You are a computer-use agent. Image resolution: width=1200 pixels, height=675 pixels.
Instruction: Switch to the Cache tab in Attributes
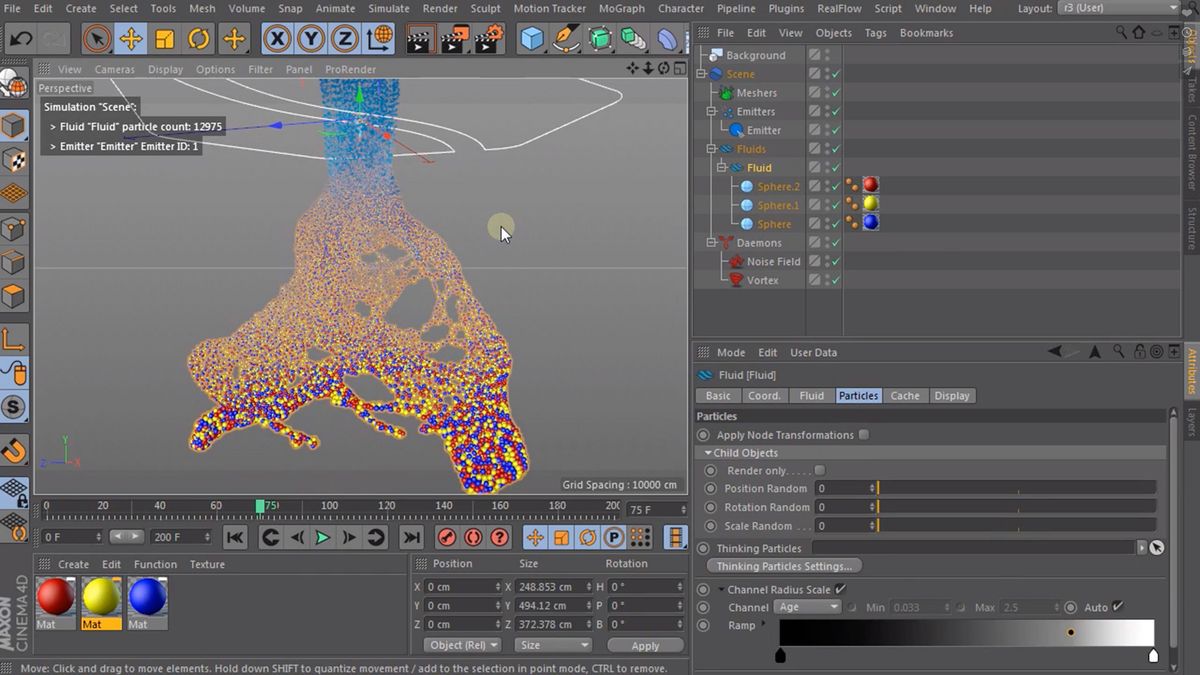[x=905, y=395]
